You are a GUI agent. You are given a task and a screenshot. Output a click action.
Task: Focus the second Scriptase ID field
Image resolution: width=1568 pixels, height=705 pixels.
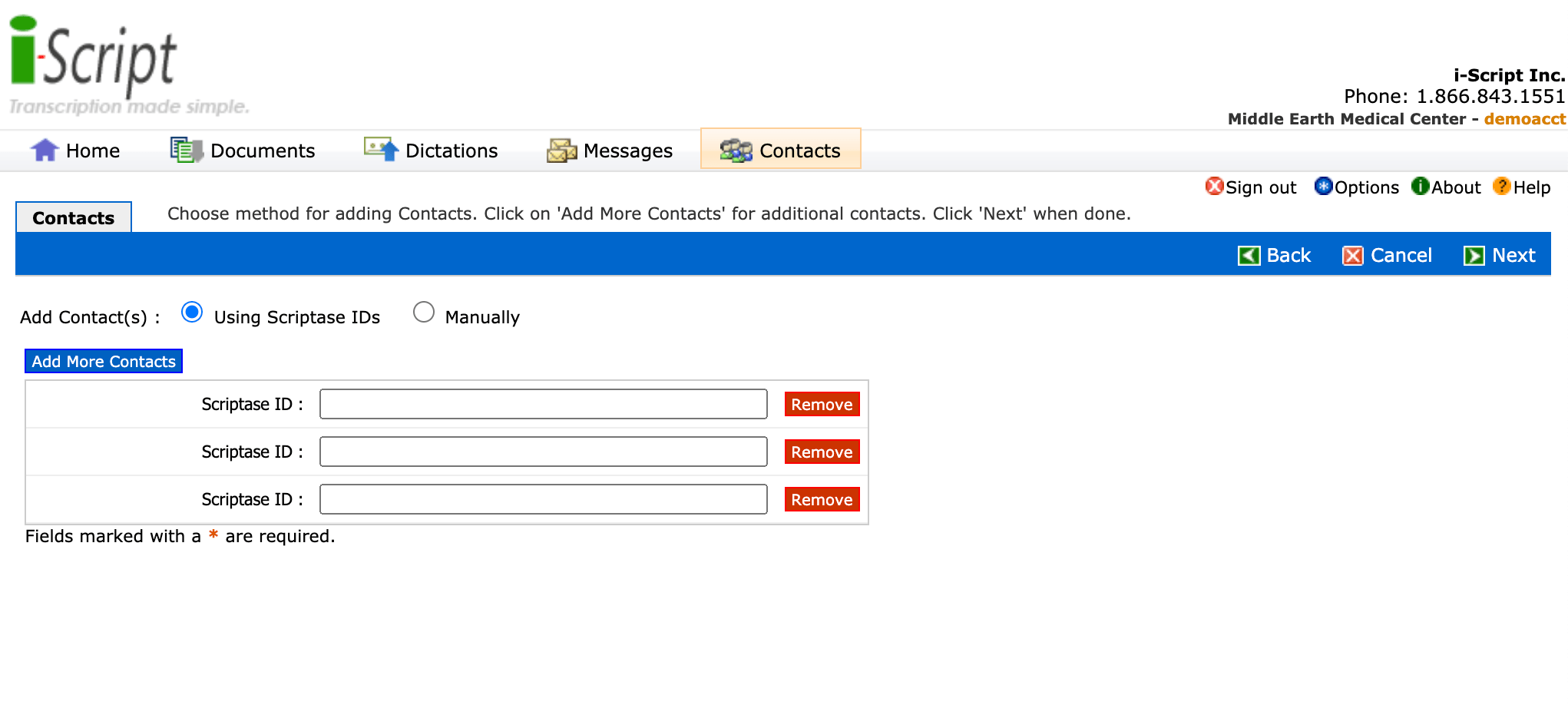click(x=543, y=452)
